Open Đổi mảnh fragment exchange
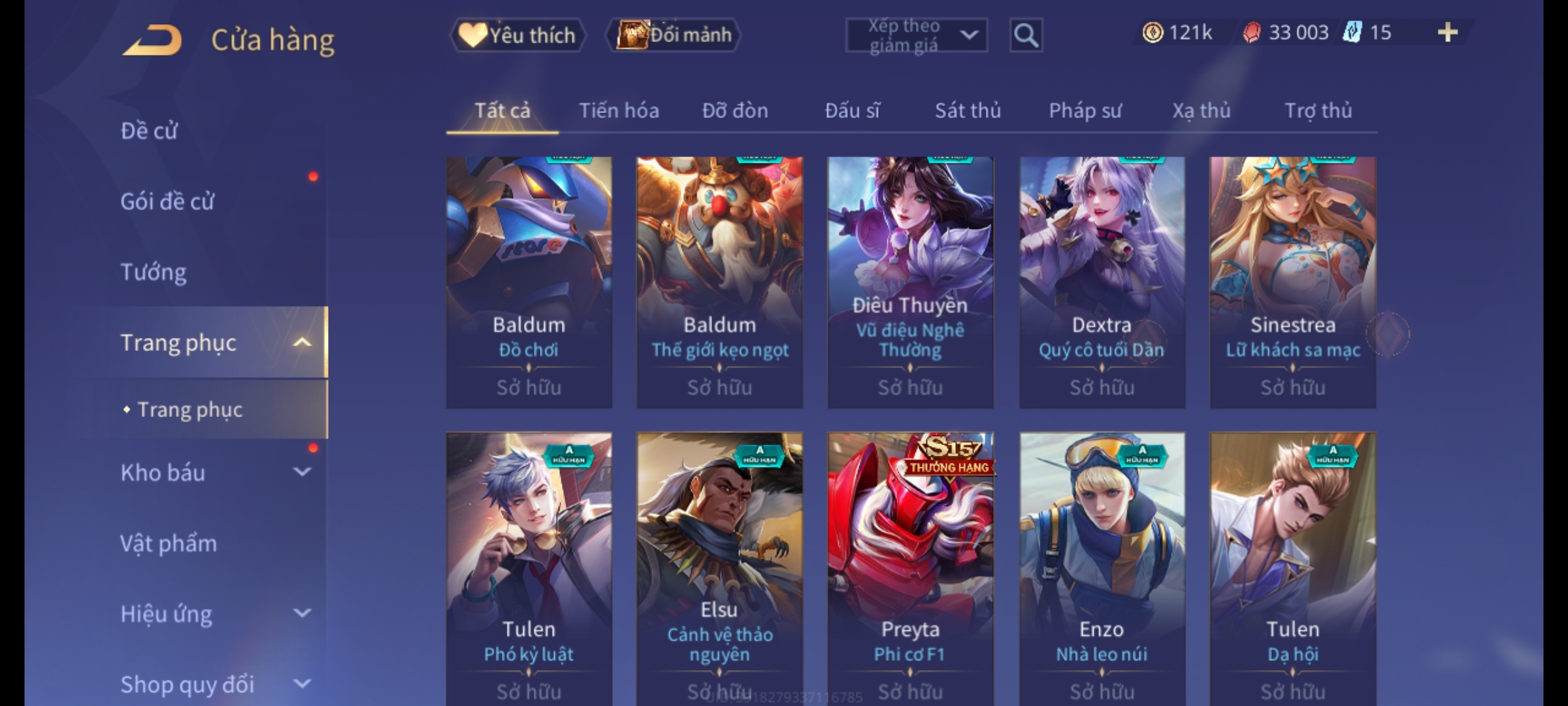The width and height of the screenshot is (1568, 706). [x=674, y=35]
